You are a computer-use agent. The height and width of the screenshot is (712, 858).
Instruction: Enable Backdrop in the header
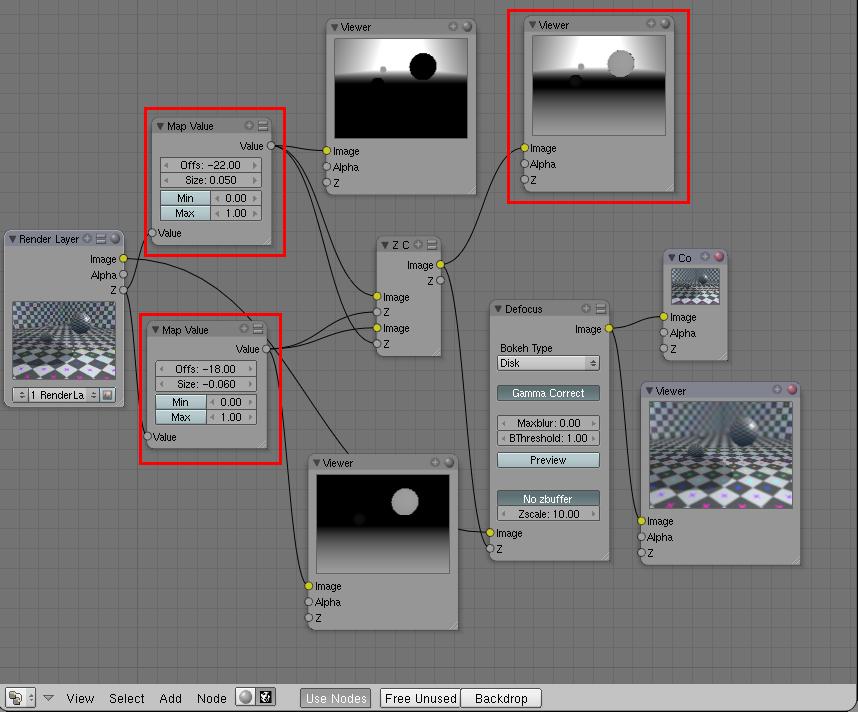point(501,698)
